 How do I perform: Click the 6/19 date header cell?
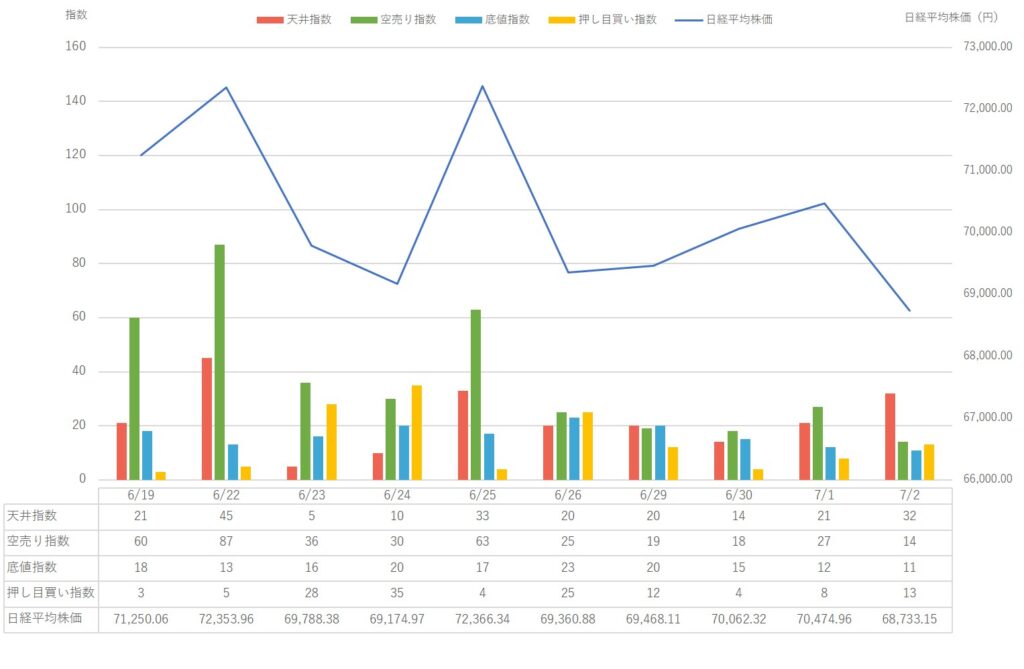(x=141, y=495)
